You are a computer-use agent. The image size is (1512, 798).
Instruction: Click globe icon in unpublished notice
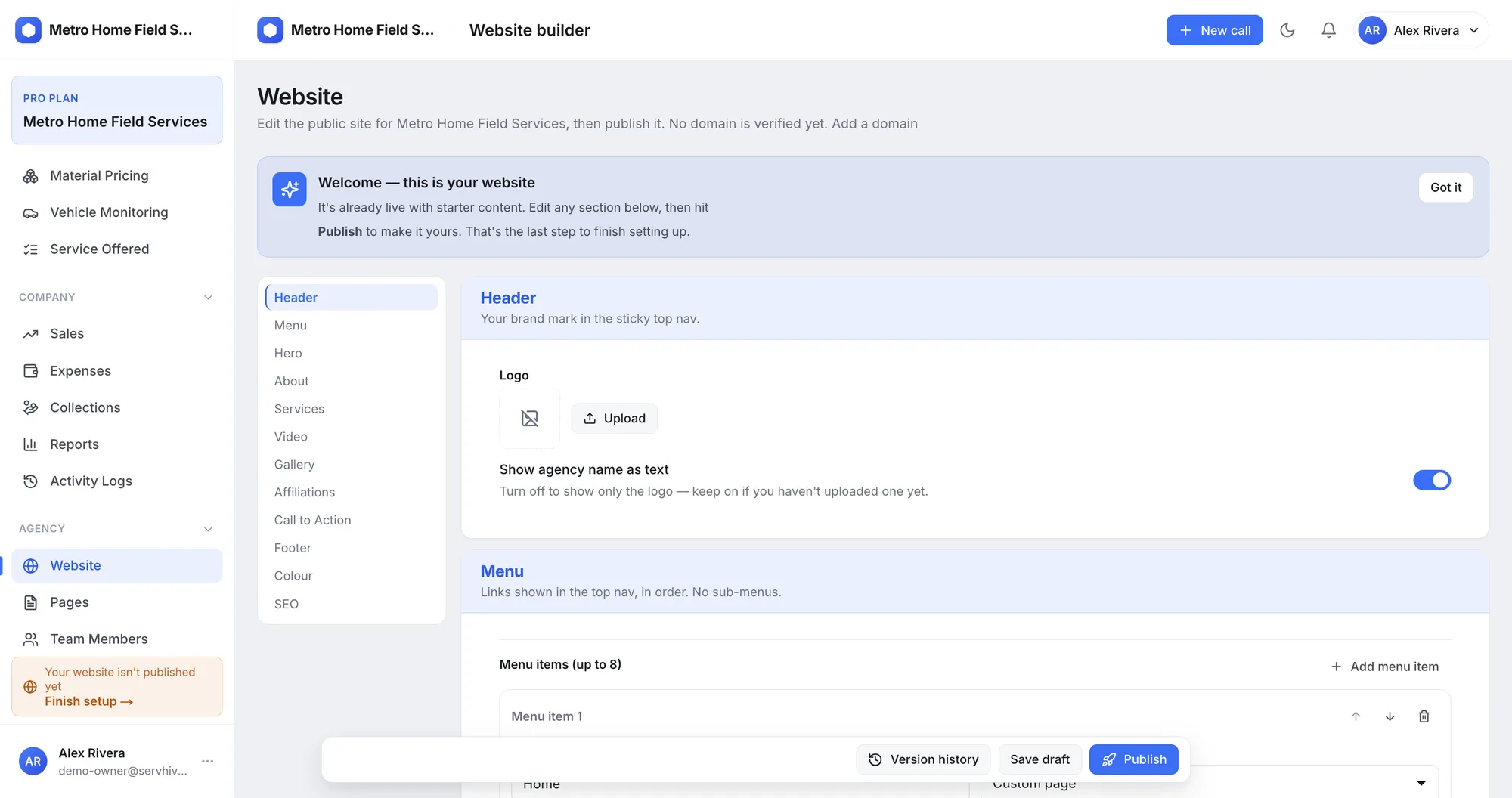30,687
